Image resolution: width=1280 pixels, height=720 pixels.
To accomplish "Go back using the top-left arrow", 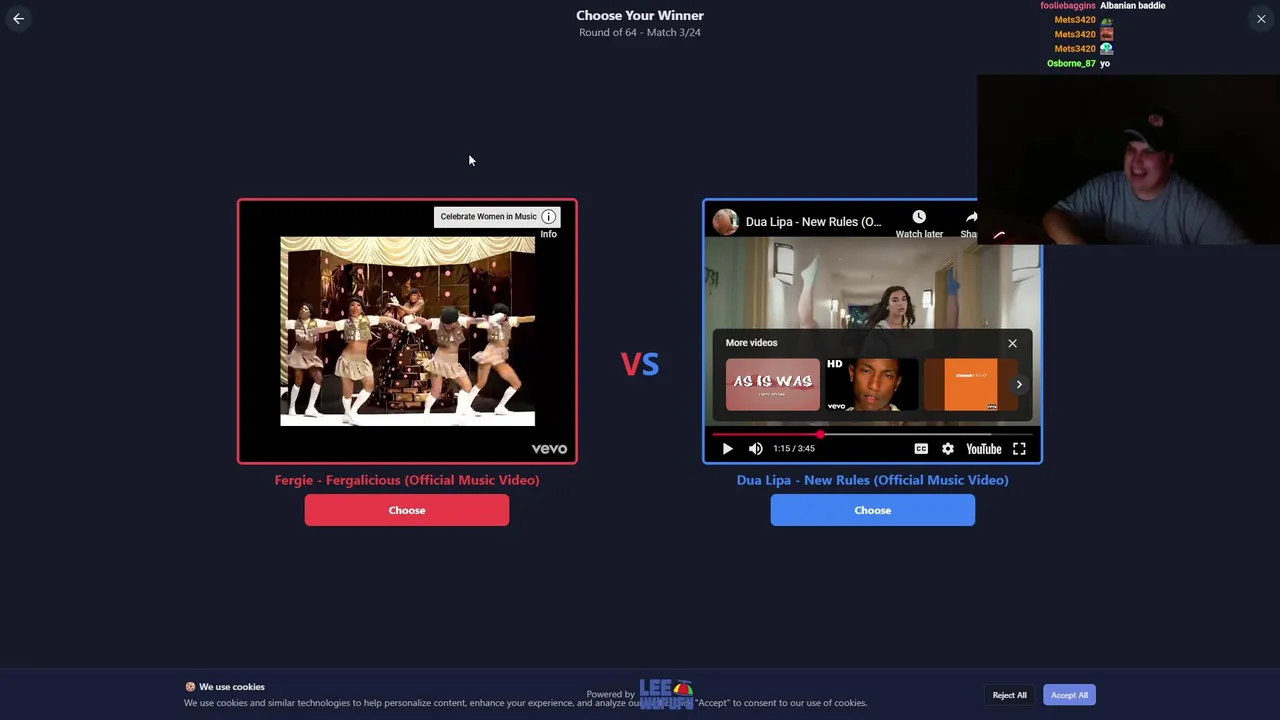I will click(18, 18).
